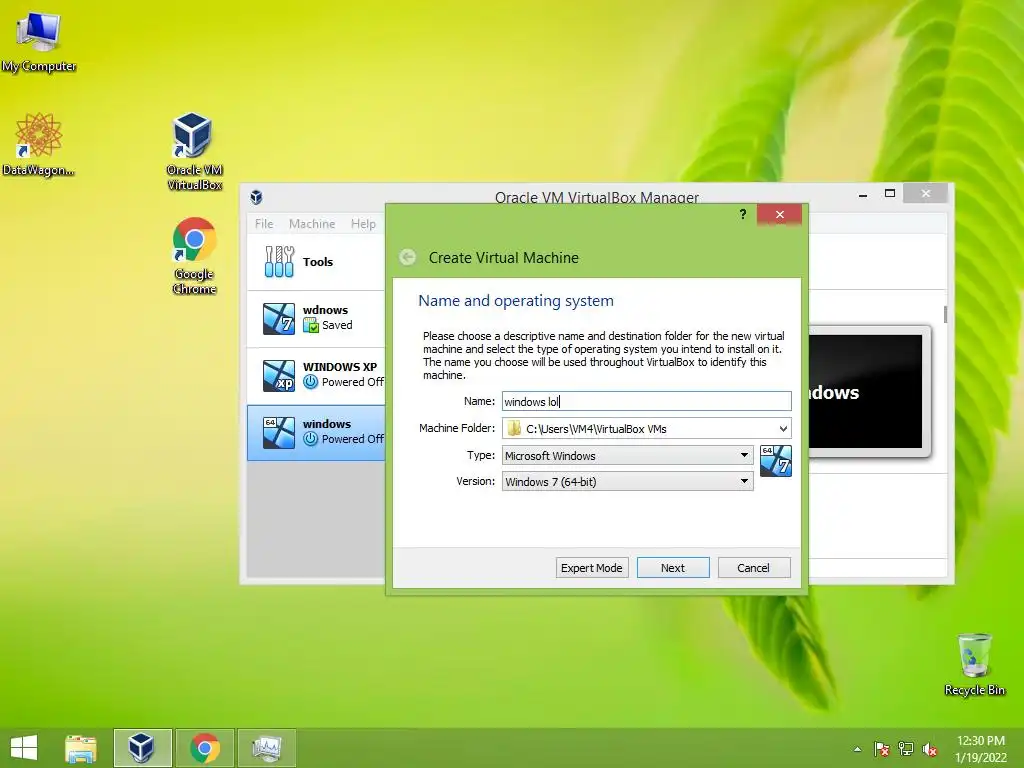1024x768 pixels.
Task: Click the green Saved state icon for wdnows
Action: [311, 325]
